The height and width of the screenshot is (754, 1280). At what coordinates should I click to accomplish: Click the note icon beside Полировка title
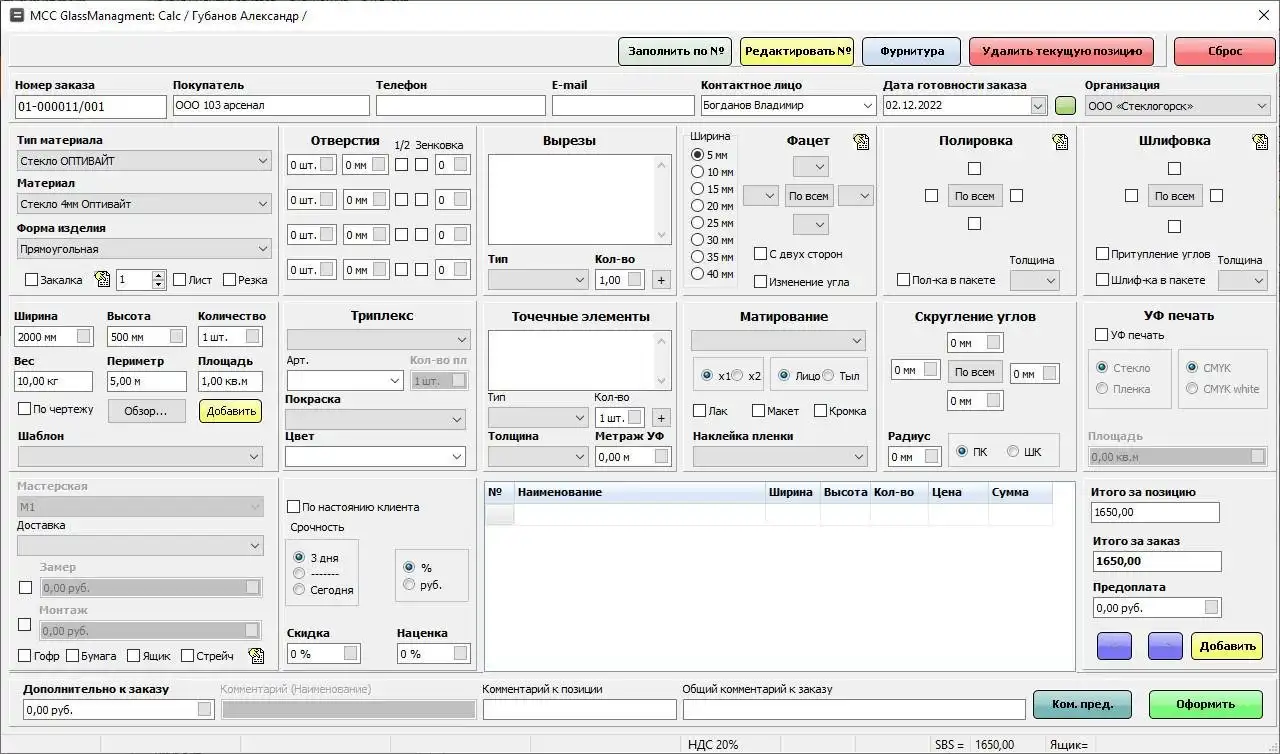point(1060,141)
